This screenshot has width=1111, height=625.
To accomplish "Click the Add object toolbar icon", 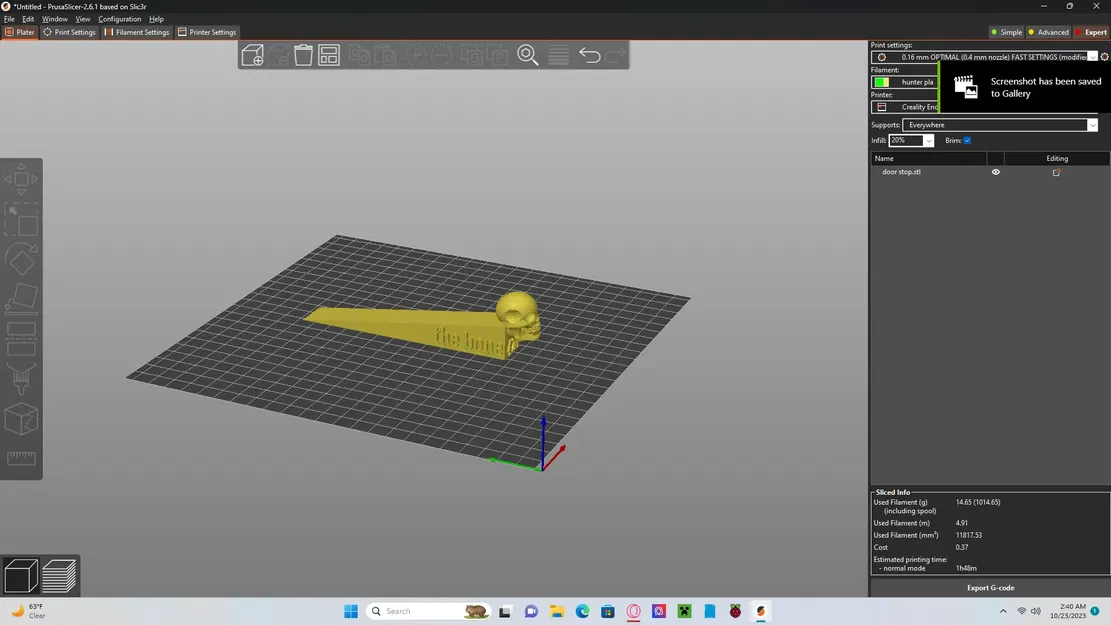I will 252,55.
